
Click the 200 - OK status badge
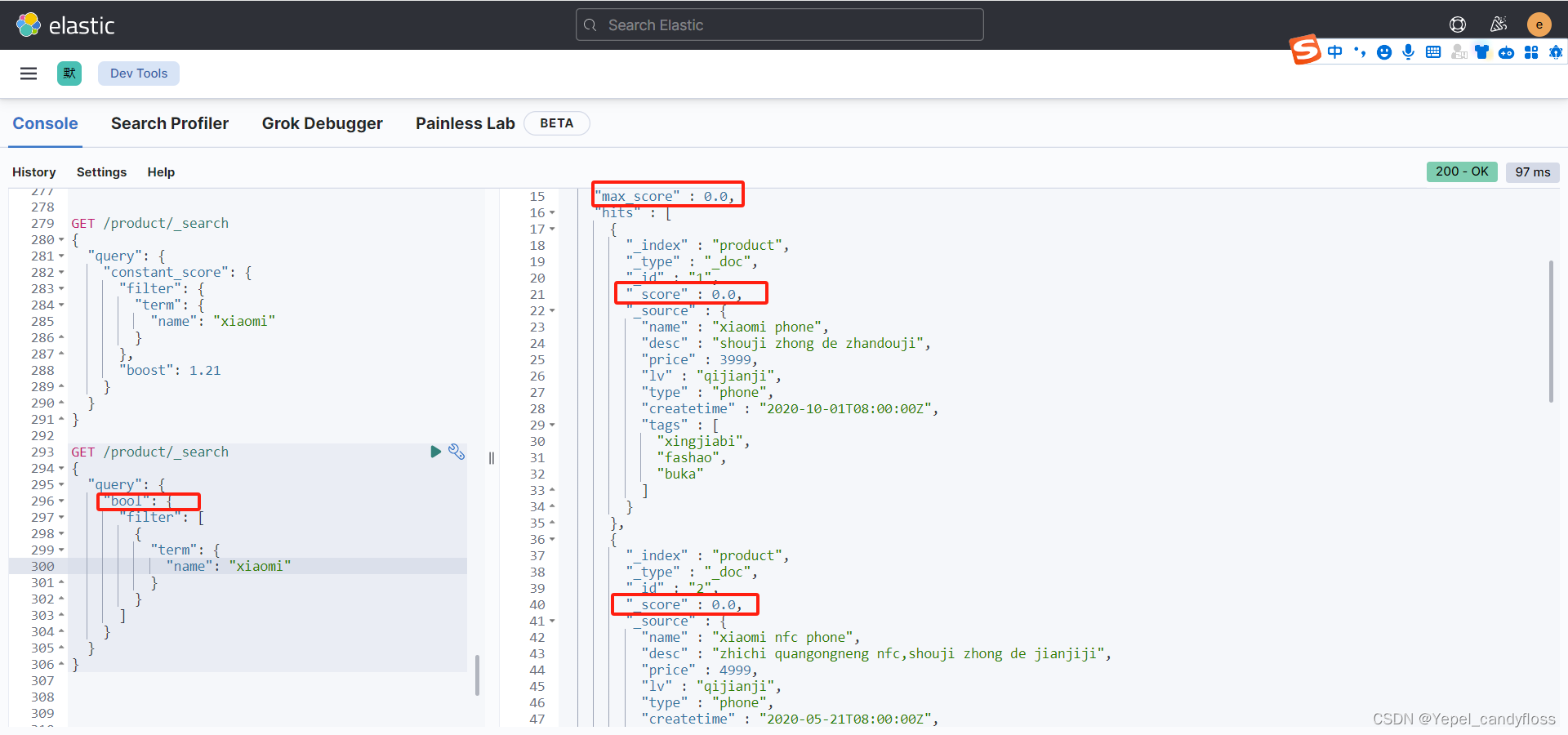1461,171
